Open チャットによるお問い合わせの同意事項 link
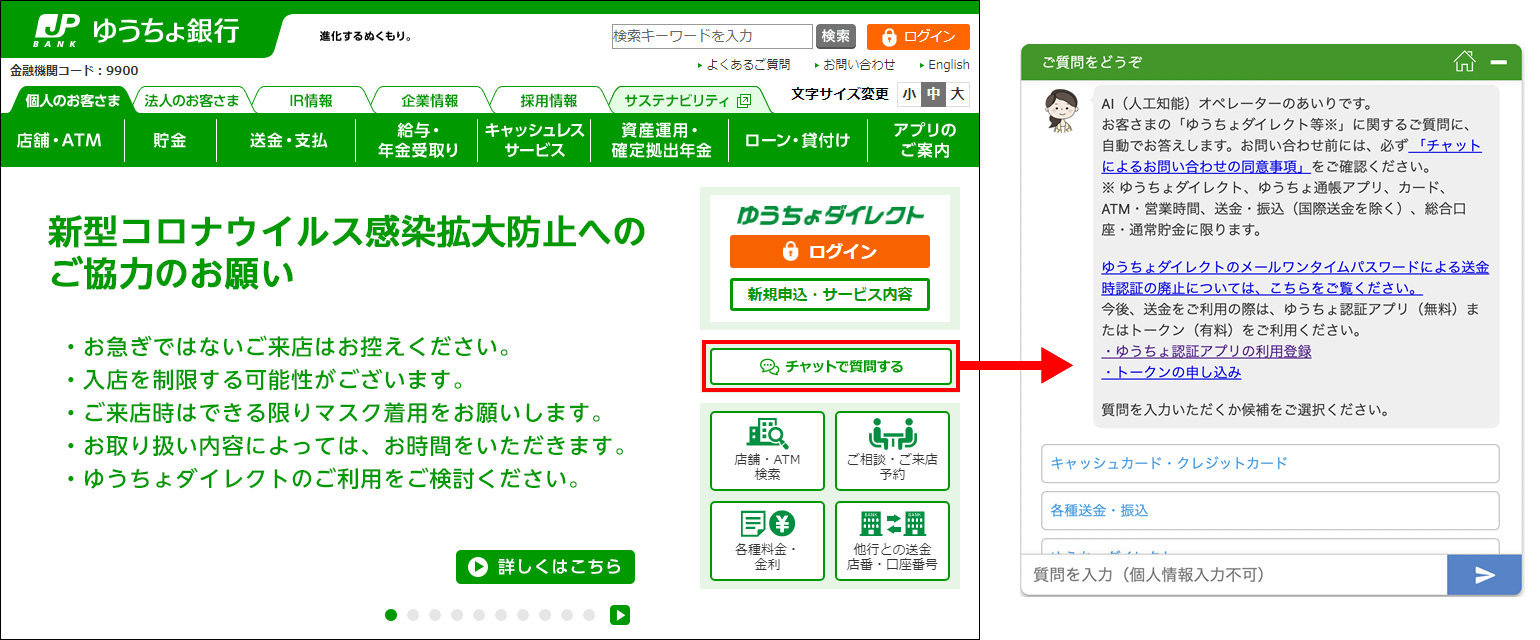The height and width of the screenshot is (640, 1540). pos(1291,155)
